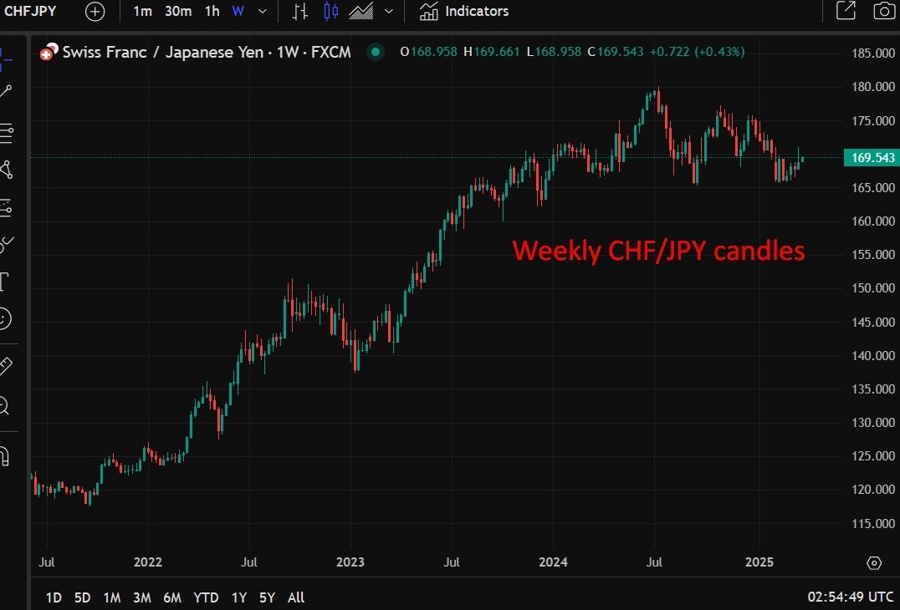Click the 02:54:49 UTC timezone button
Image resolution: width=900 pixels, height=610 pixels.
(851, 597)
